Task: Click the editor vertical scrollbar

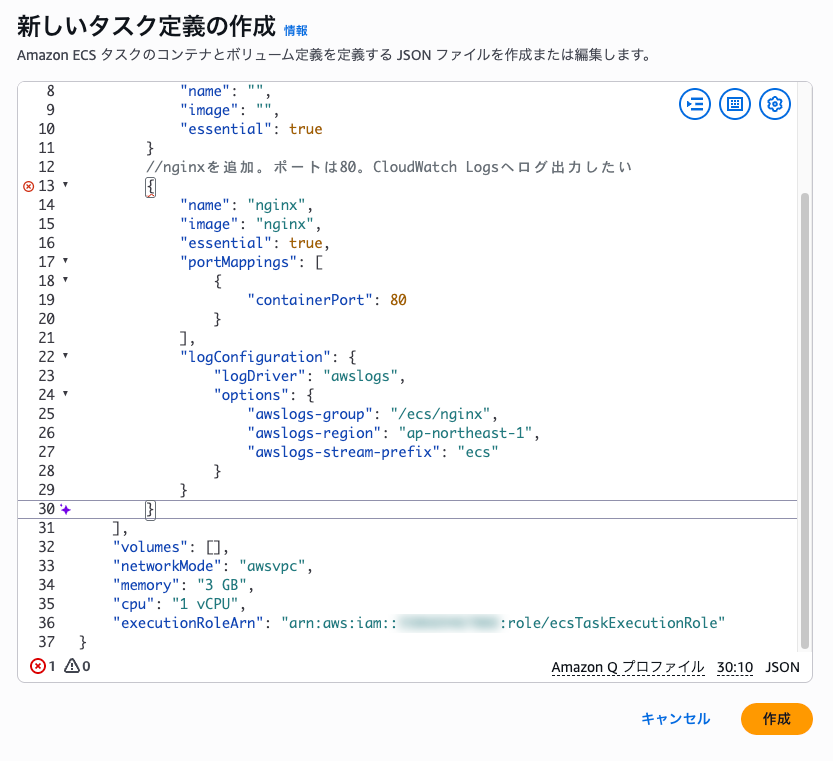Action: pos(805,421)
